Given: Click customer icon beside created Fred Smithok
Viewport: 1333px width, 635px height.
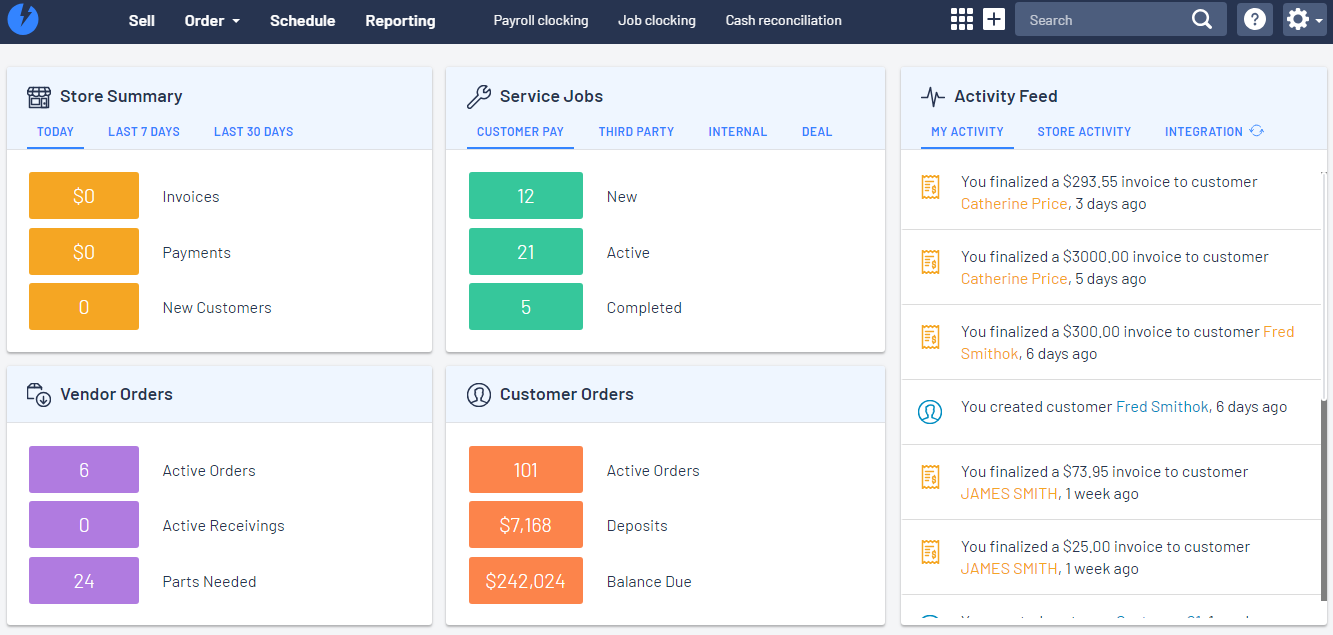Looking at the screenshot, I should point(930,411).
